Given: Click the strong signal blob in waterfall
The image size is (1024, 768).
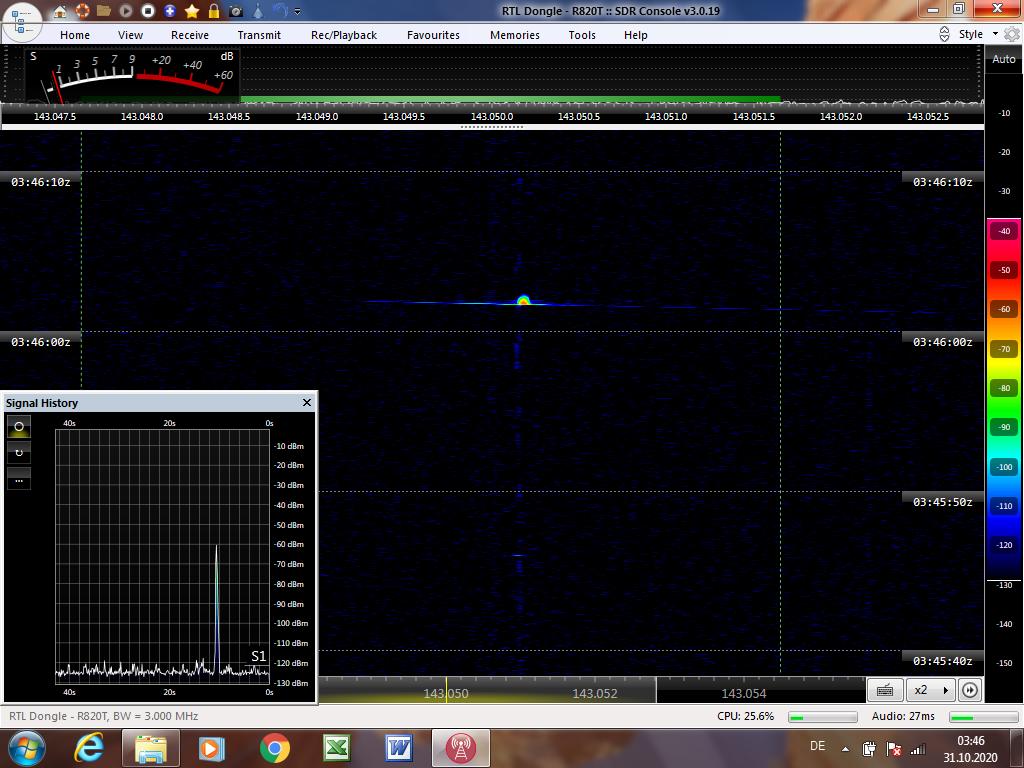Looking at the screenshot, I should click(523, 300).
